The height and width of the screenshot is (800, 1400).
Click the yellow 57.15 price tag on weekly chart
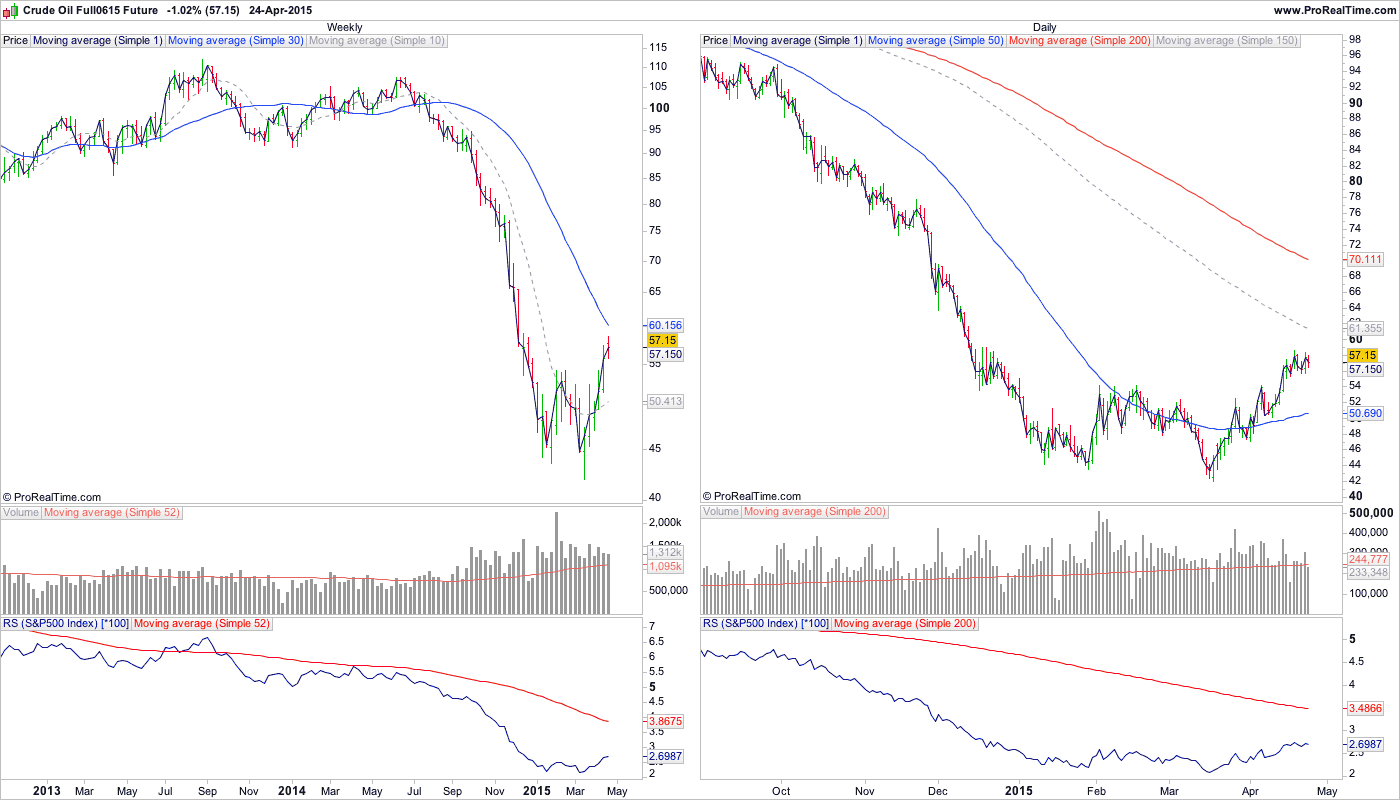coord(664,340)
